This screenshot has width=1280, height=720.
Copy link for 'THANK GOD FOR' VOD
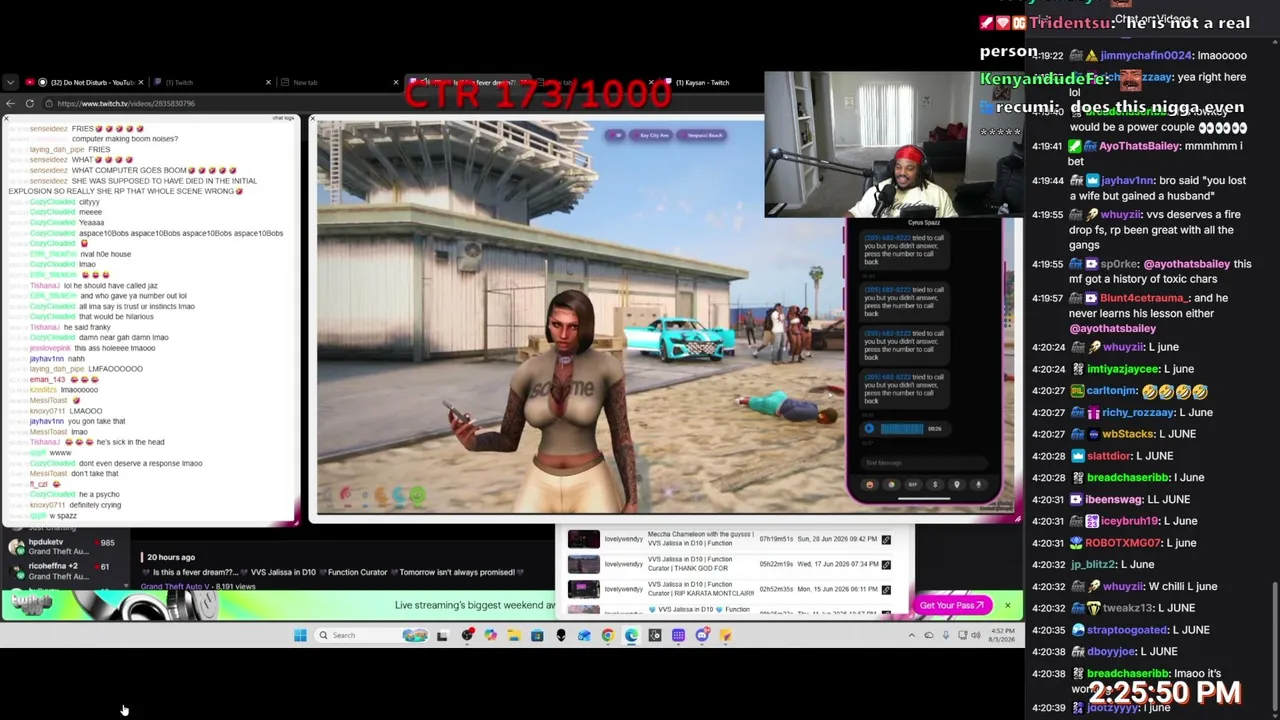886,564
